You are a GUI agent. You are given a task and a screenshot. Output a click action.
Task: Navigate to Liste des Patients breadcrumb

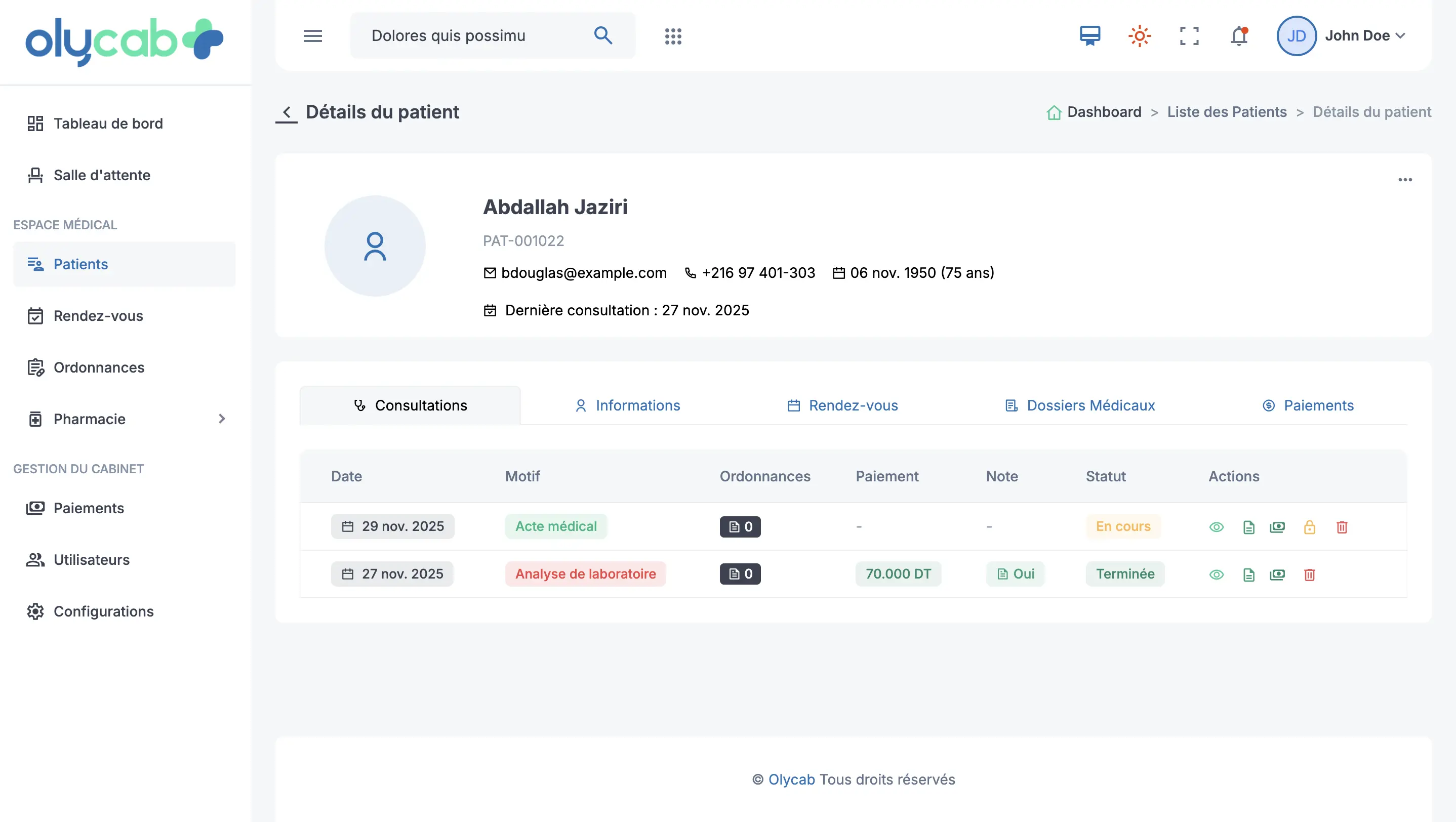(x=1227, y=112)
